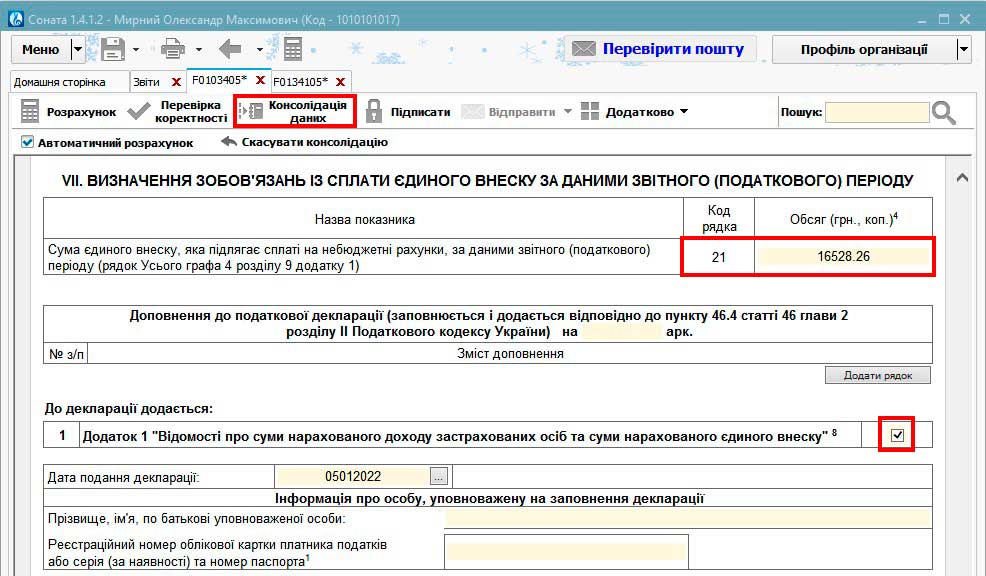Toggle Автоматичний розрахунок checkbox
Image resolution: width=986 pixels, height=576 pixels.
point(28,142)
